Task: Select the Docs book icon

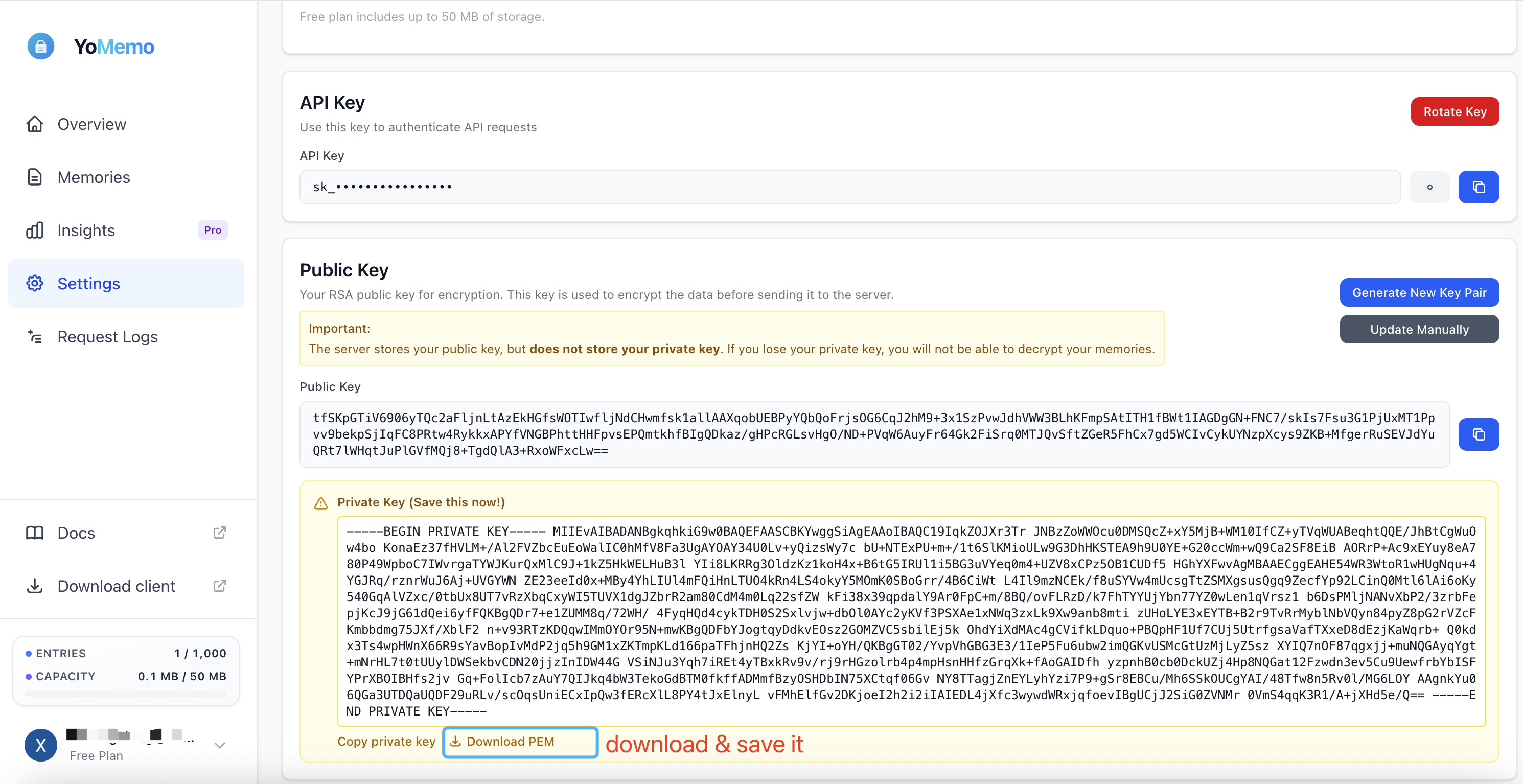Action: pyautogui.click(x=35, y=533)
